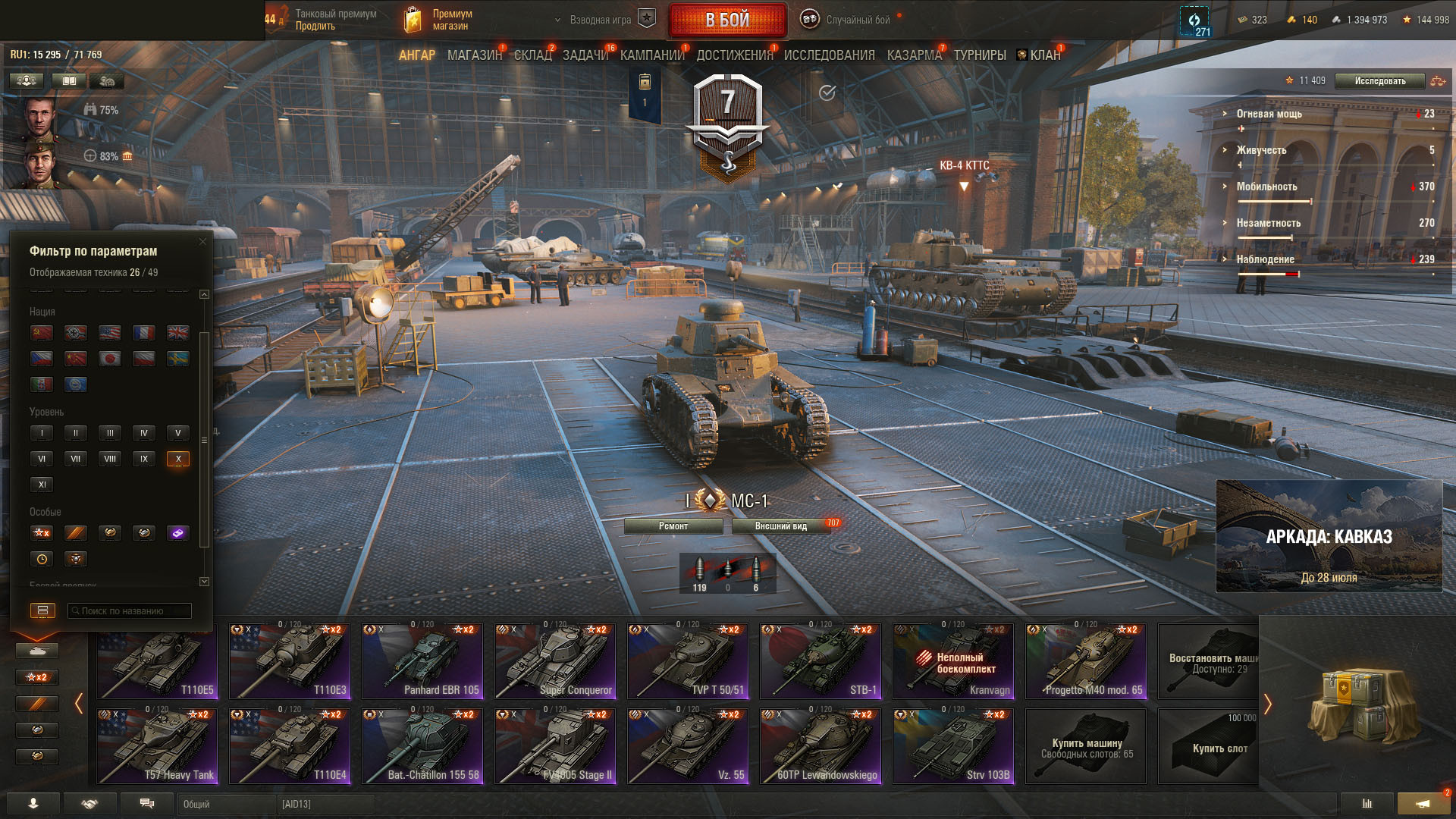This screenshot has width=1456, height=819.
Task: Toggle the purple premium vehicle filter icon
Action: tap(178, 533)
